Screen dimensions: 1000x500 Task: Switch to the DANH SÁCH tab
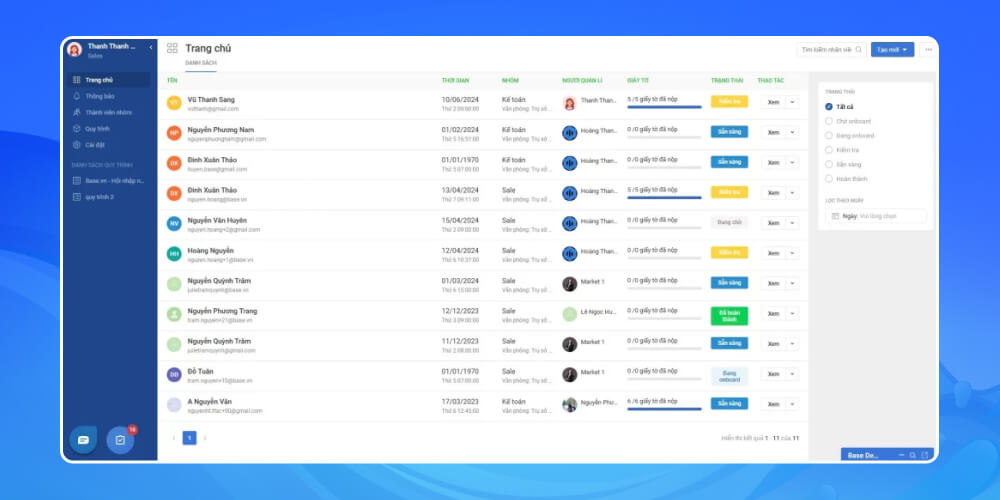201,63
